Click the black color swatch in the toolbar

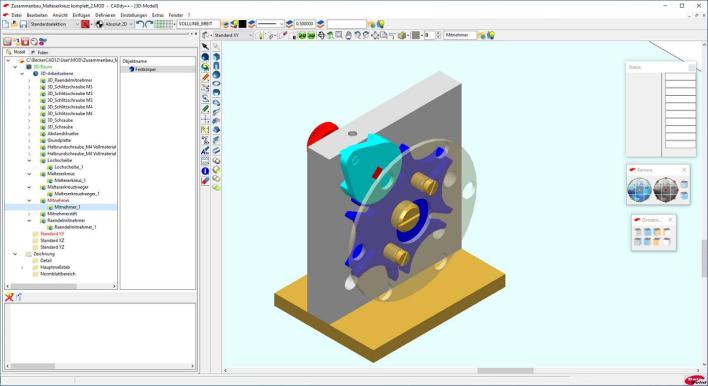[x=242, y=24]
